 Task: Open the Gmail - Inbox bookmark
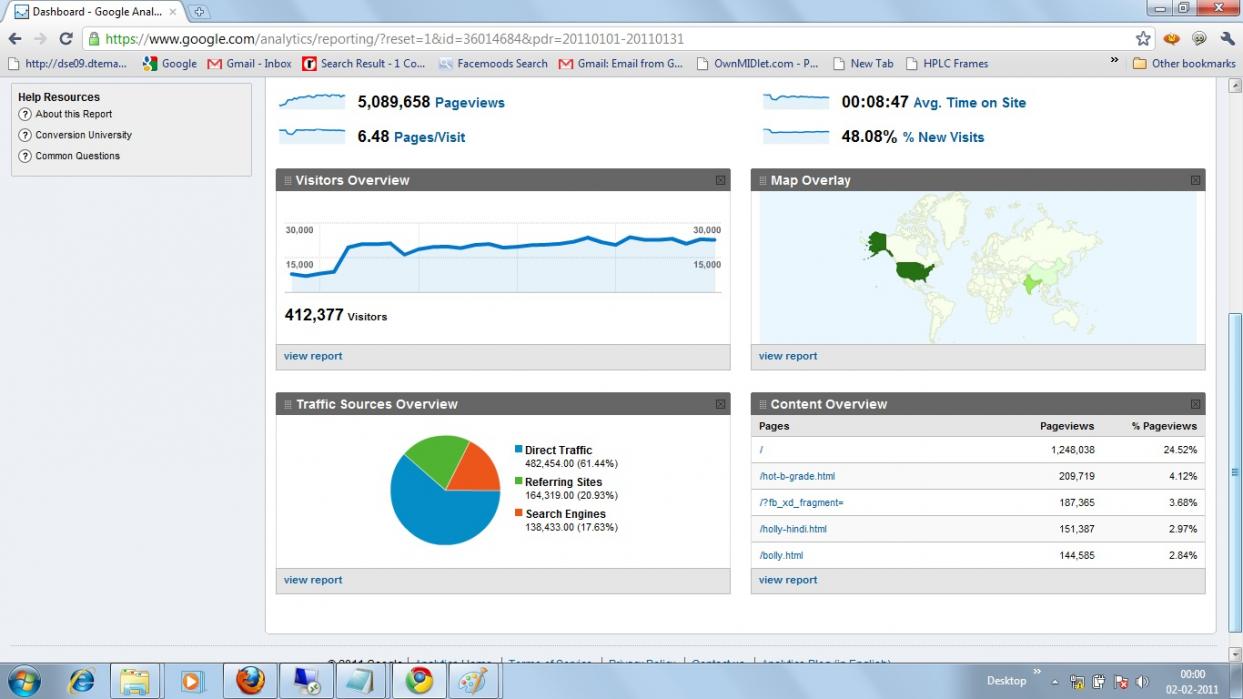coord(249,63)
